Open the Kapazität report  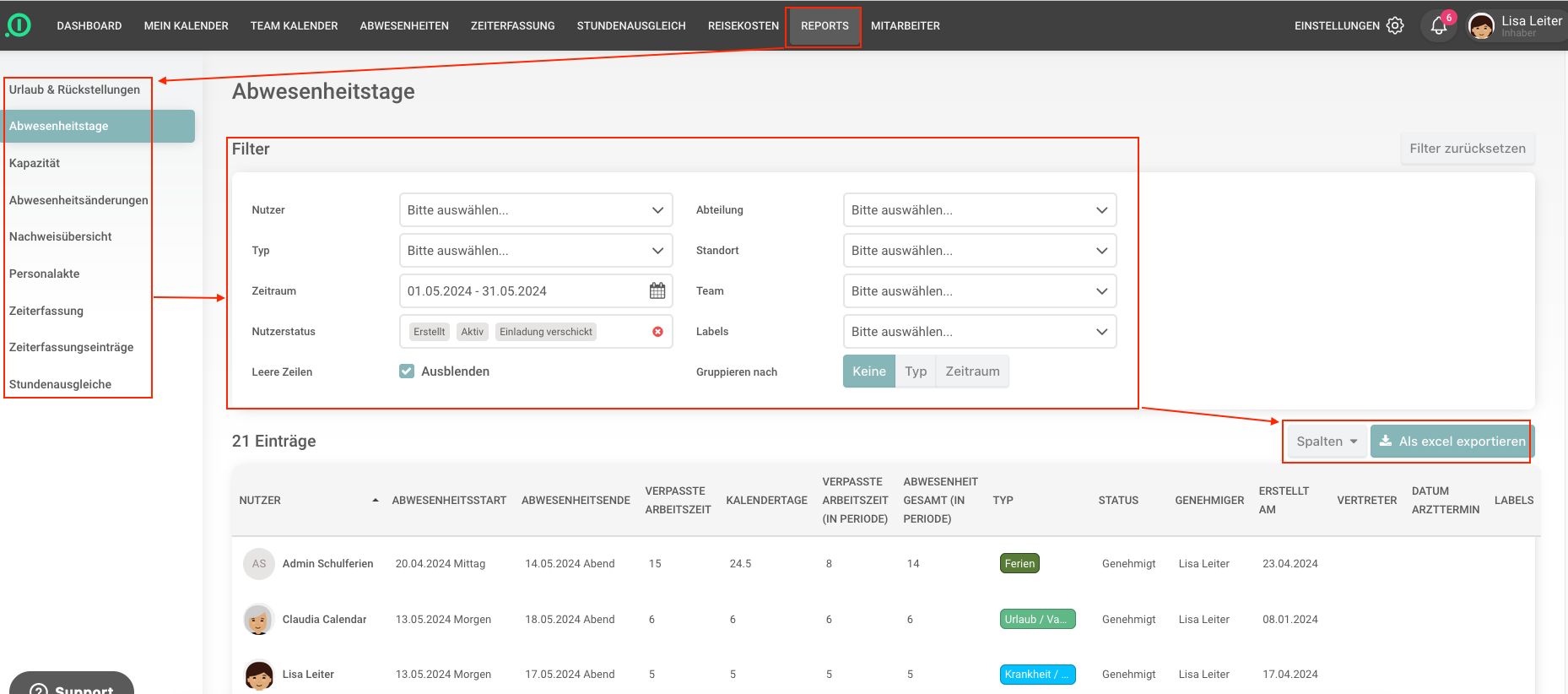click(x=35, y=163)
